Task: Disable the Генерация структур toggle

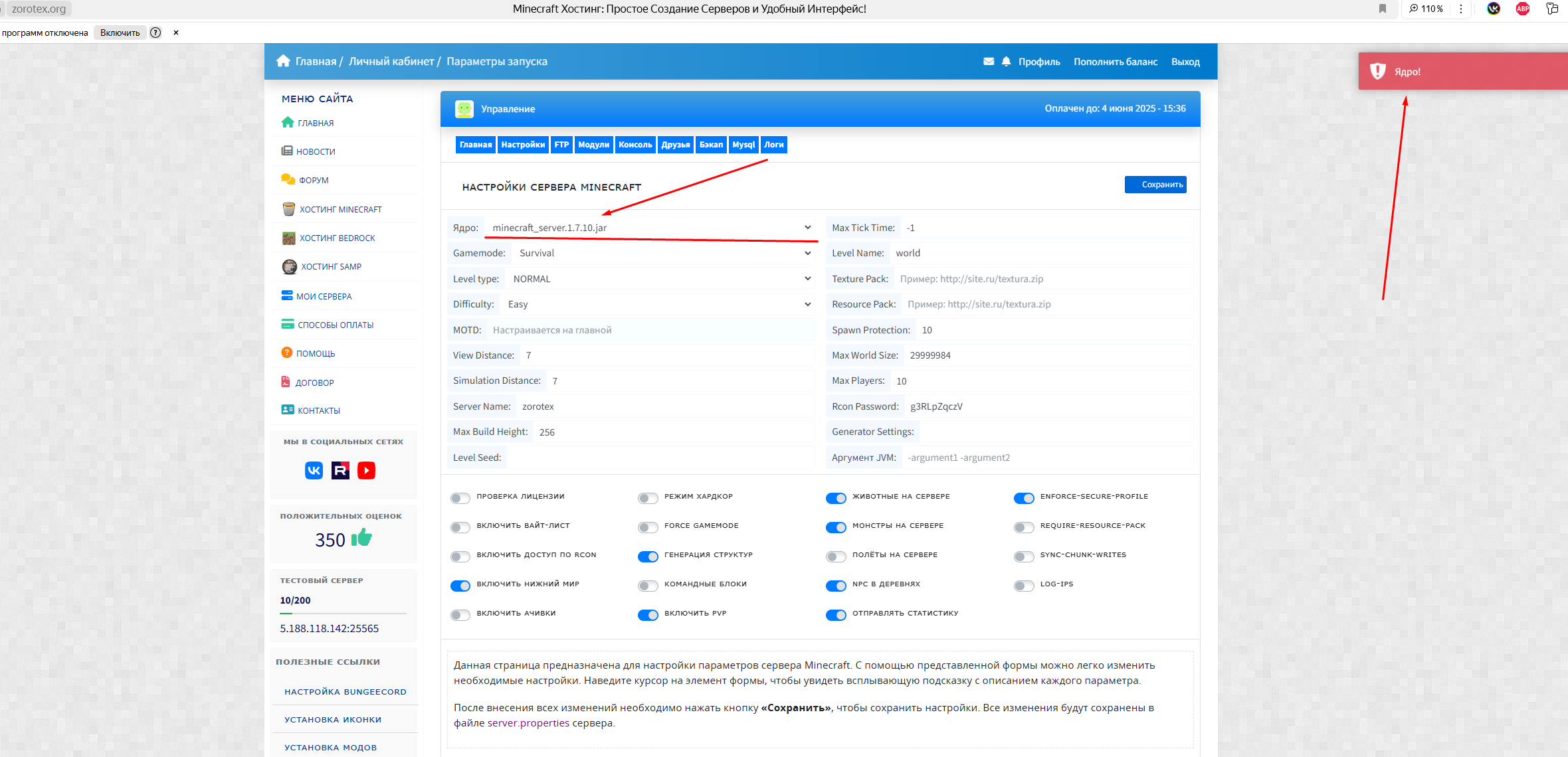Action: [648, 556]
